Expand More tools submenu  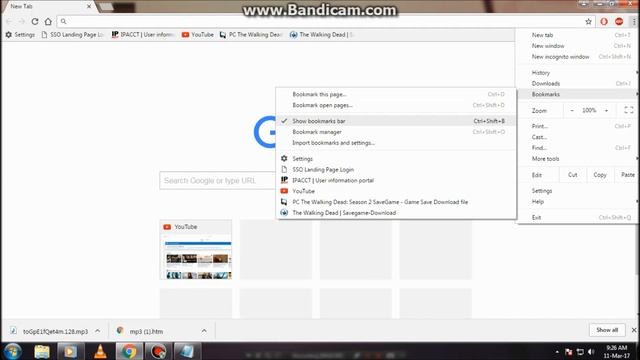pos(578,159)
